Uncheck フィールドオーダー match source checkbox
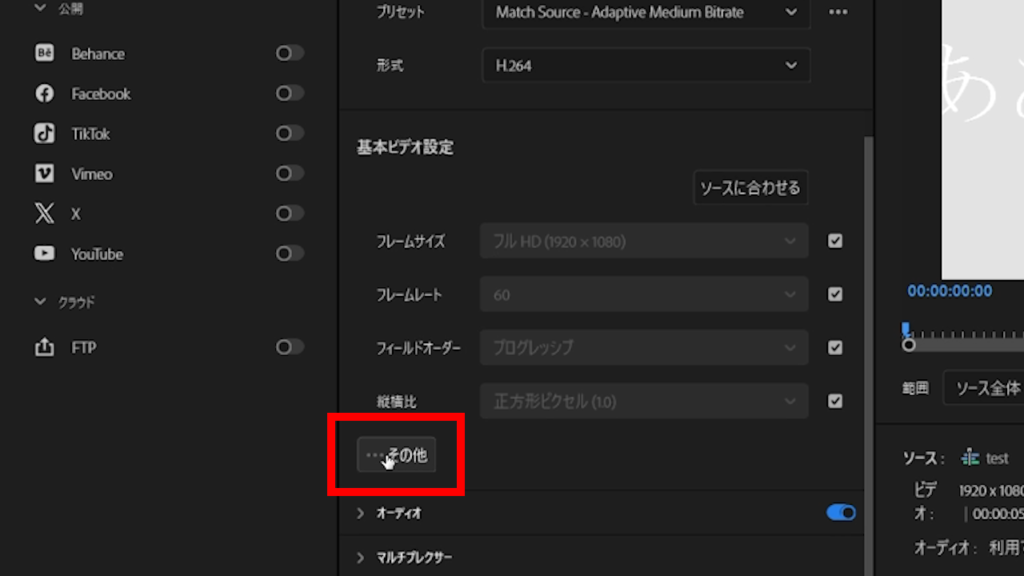 click(x=835, y=347)
